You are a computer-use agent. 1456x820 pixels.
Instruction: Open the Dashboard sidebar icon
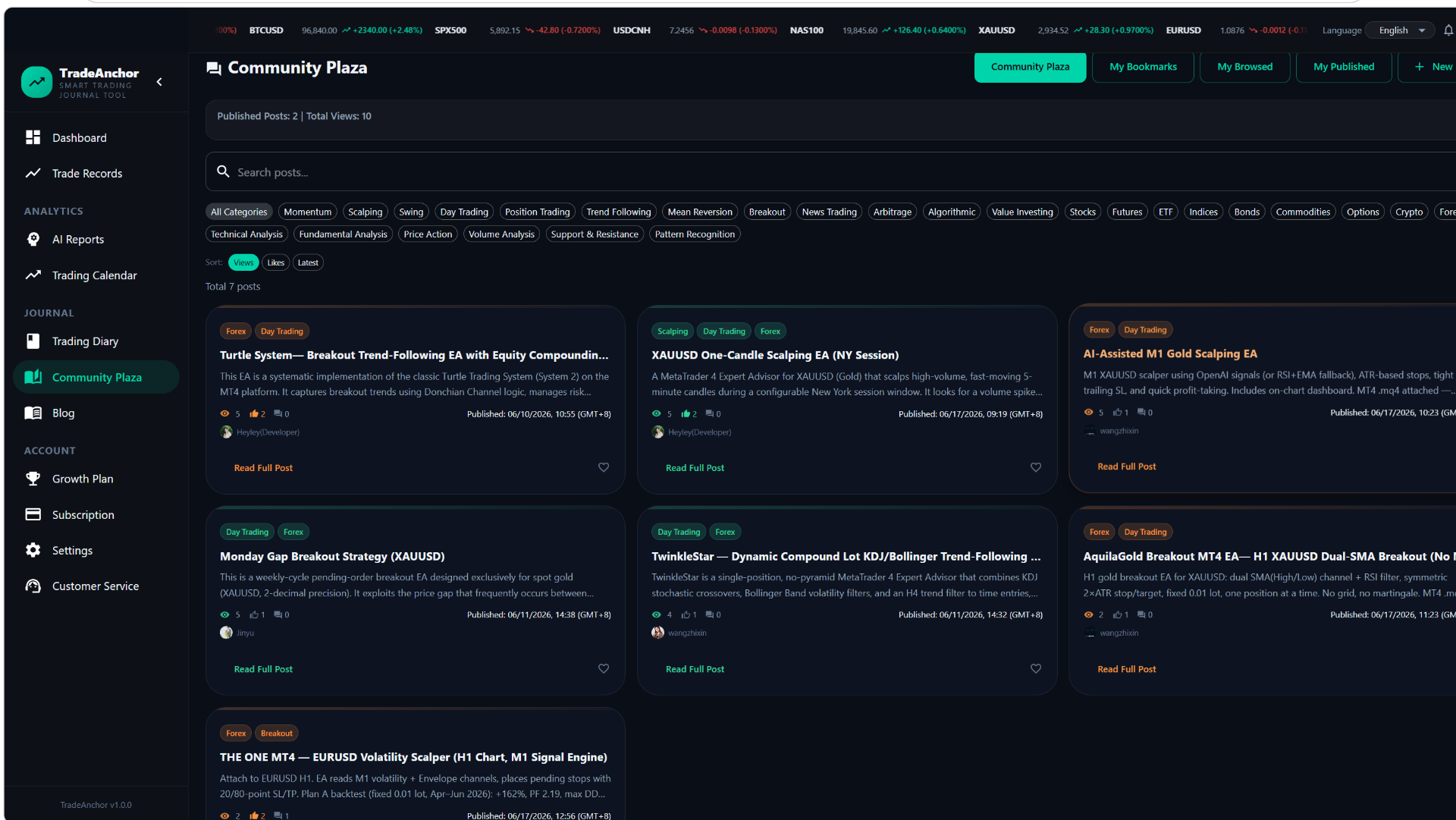click(x=33, y=137)
